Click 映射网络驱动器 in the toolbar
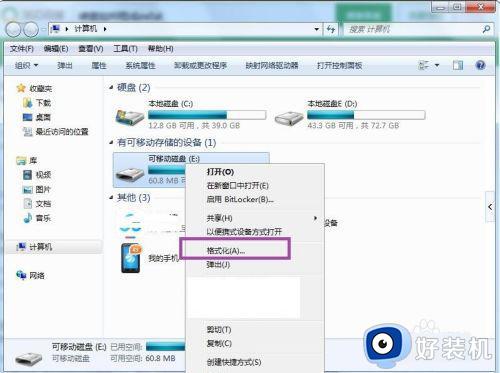The width and height of the screenshot is (500, 373). pos(272,65)
